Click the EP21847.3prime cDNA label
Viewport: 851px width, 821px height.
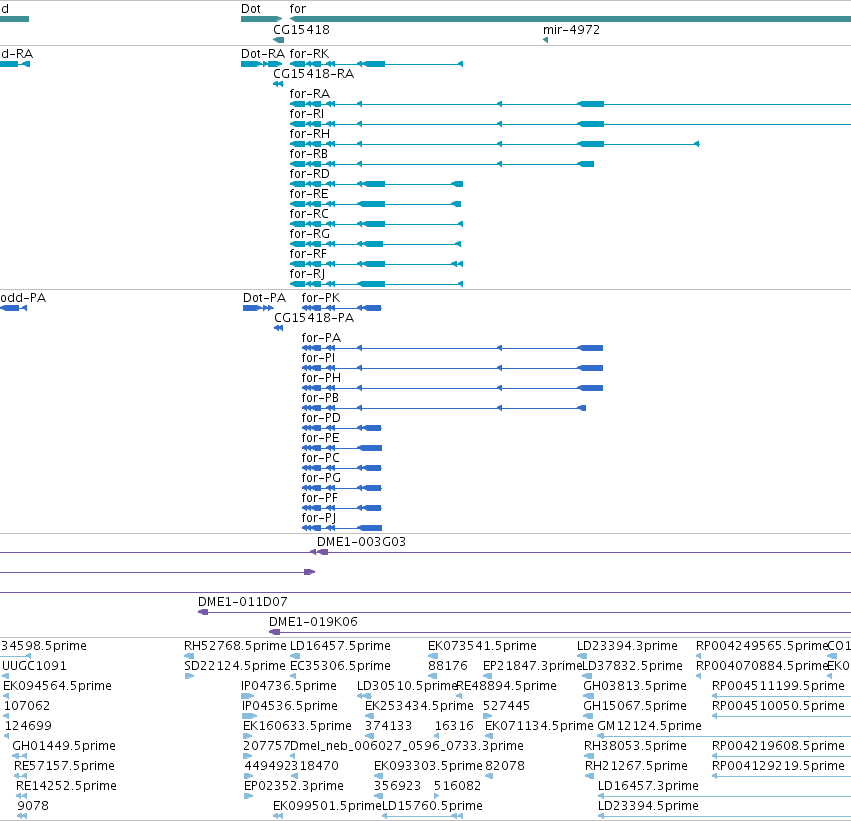tap(532, 666)
